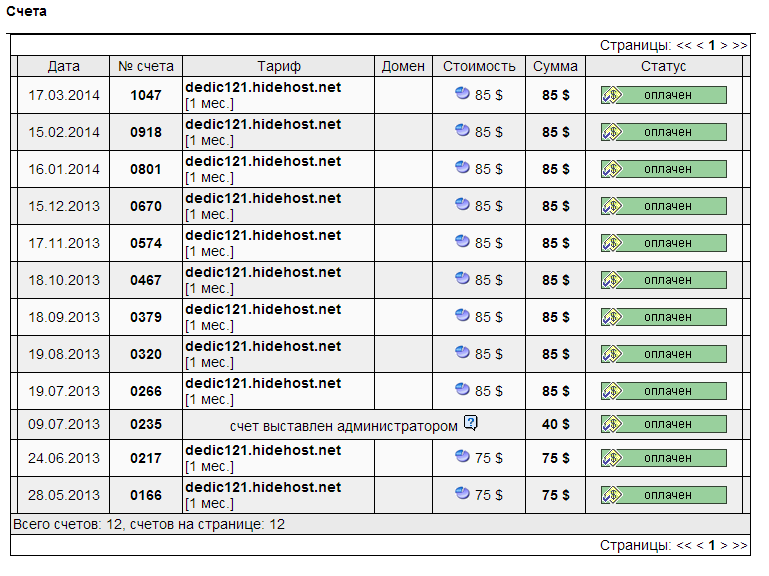Go to next page using bottom > link

[723, 546]
